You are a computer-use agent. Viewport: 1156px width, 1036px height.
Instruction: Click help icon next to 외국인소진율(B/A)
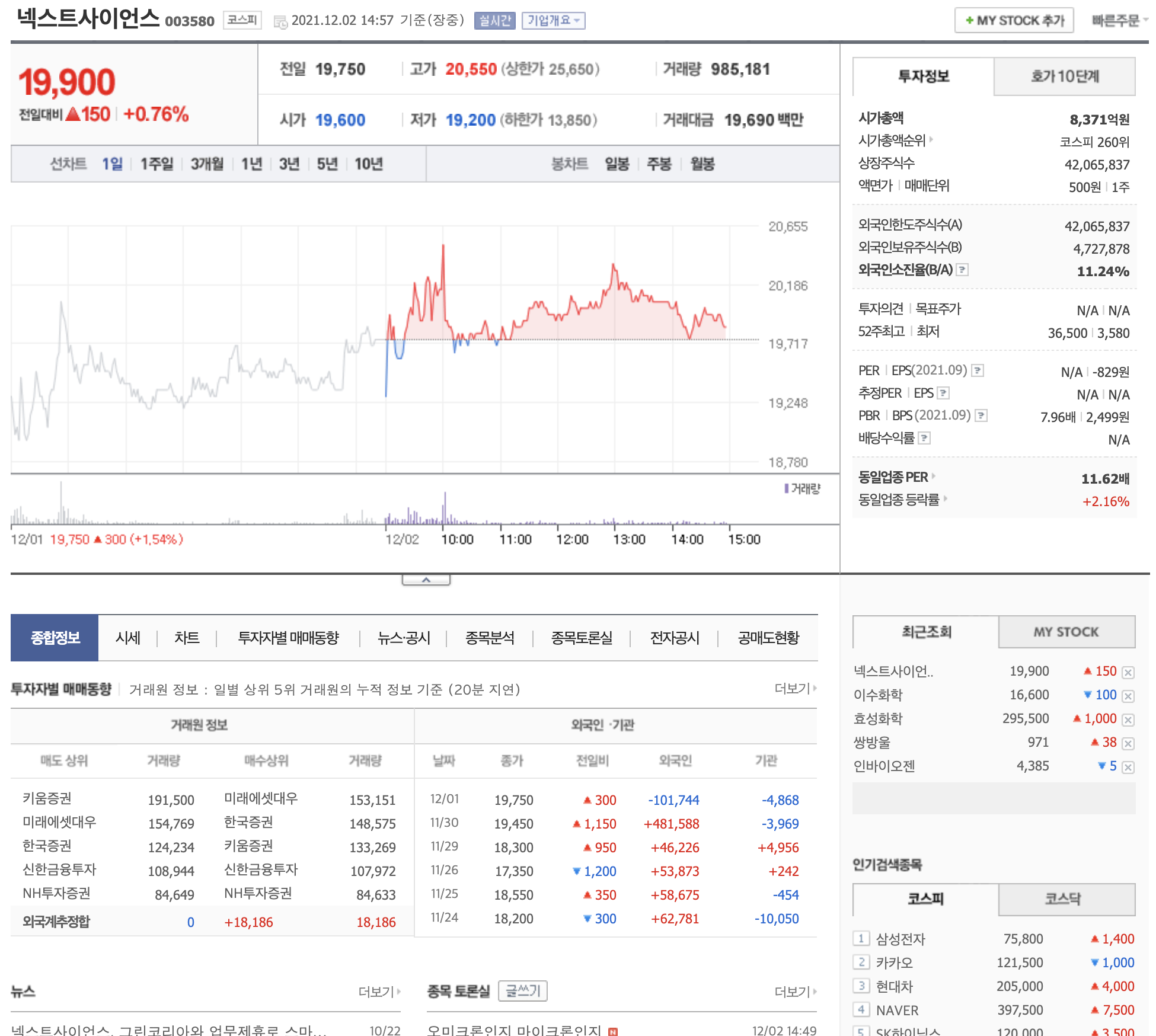click(963, 270)
